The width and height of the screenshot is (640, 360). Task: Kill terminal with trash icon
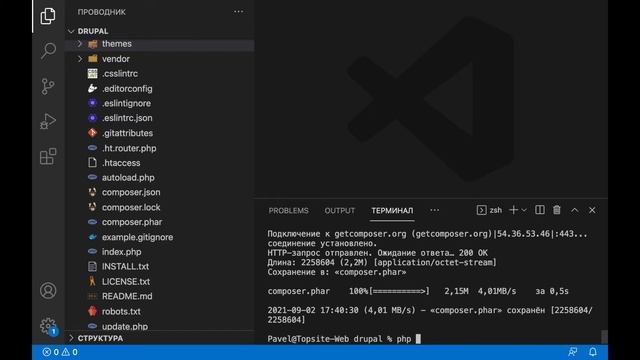point(557,210)
